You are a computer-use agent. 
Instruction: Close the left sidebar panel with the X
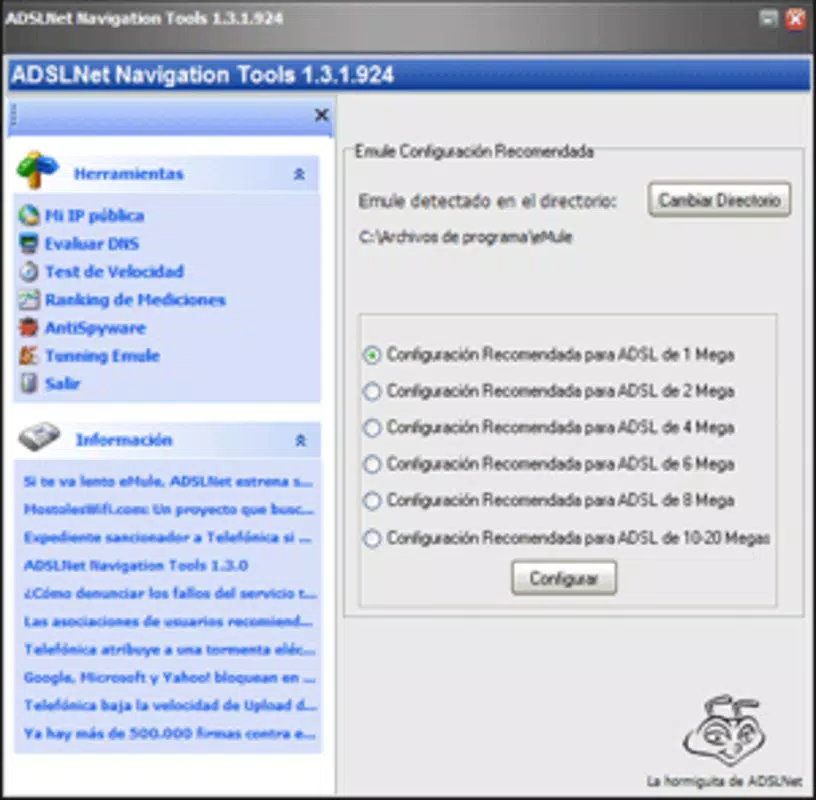322,115
